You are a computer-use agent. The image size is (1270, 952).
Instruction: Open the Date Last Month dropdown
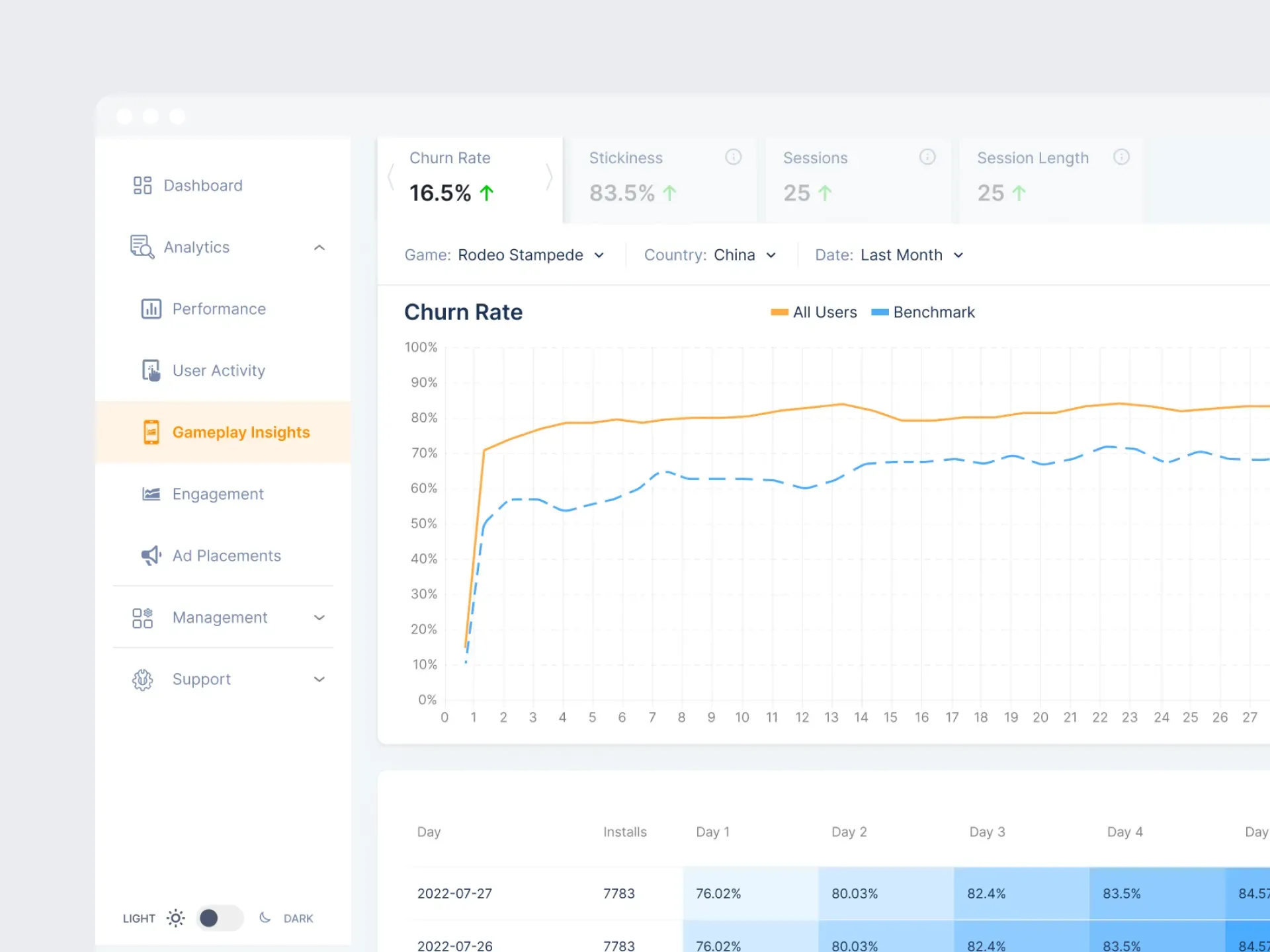(890, 255)
